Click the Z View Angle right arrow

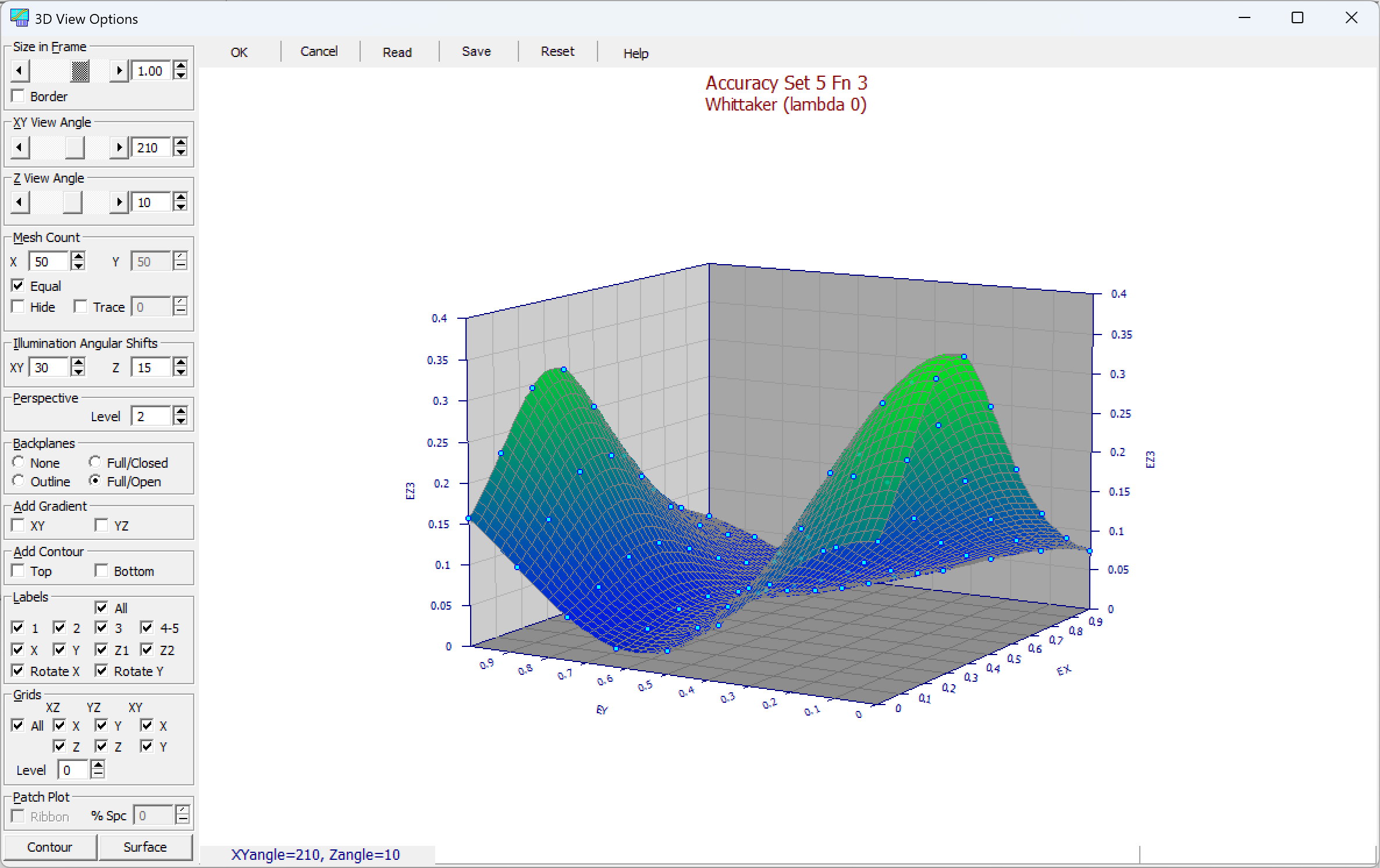click(x=119, y=202)
